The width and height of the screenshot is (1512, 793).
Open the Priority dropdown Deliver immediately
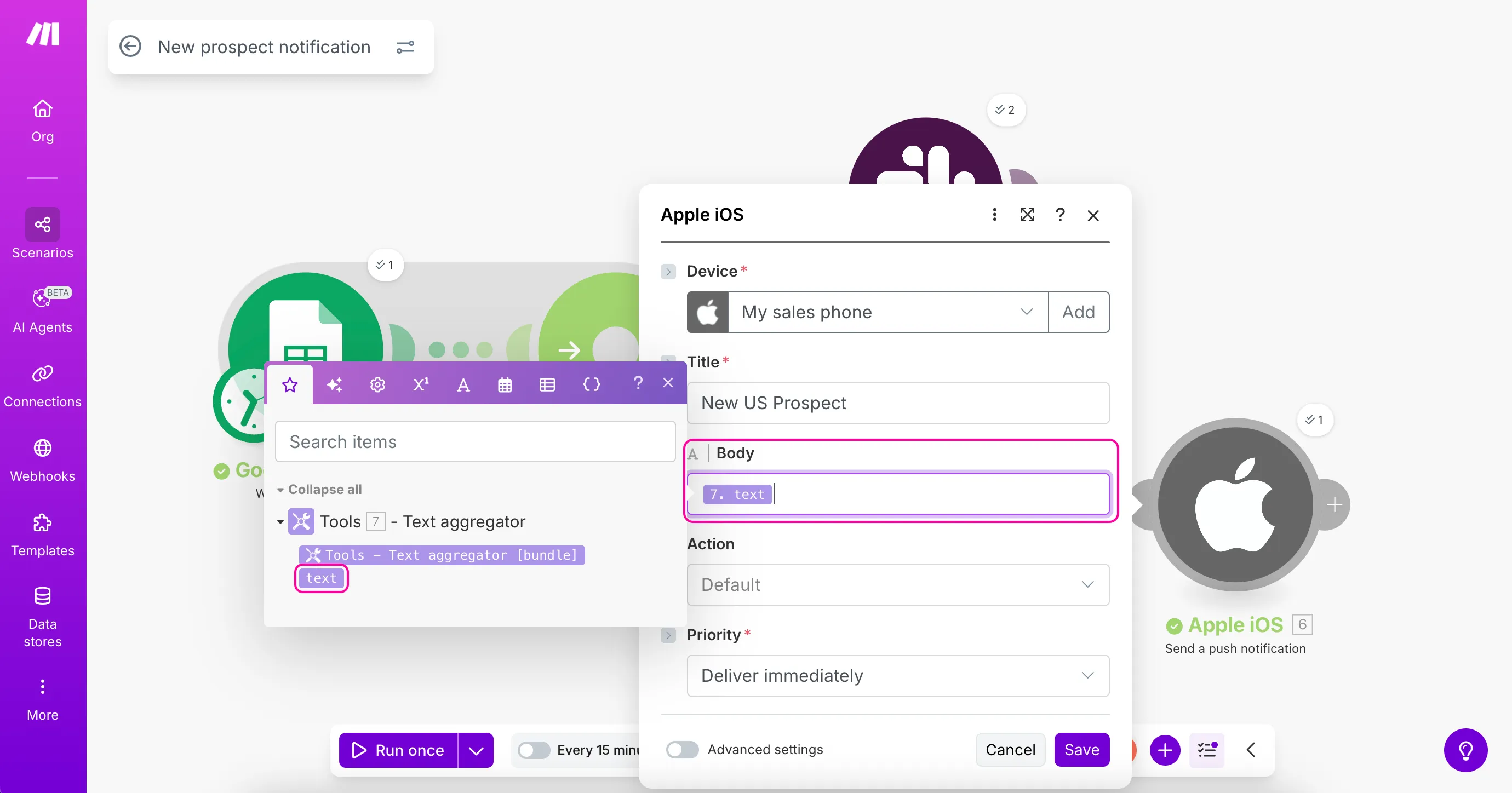click(898, 676)
